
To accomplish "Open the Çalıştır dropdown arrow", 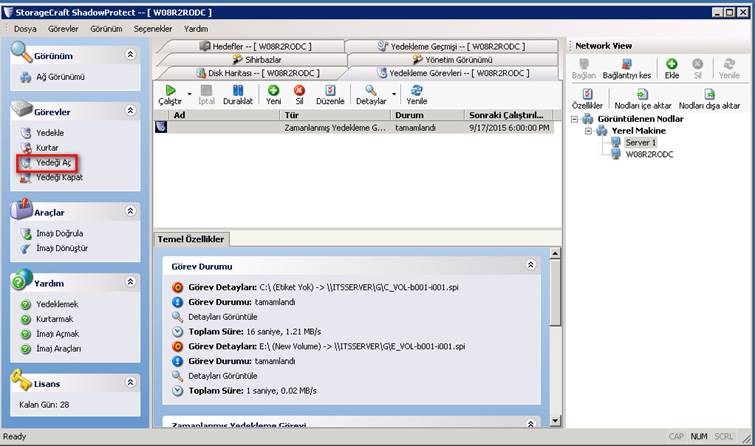I will coord(190,94).
